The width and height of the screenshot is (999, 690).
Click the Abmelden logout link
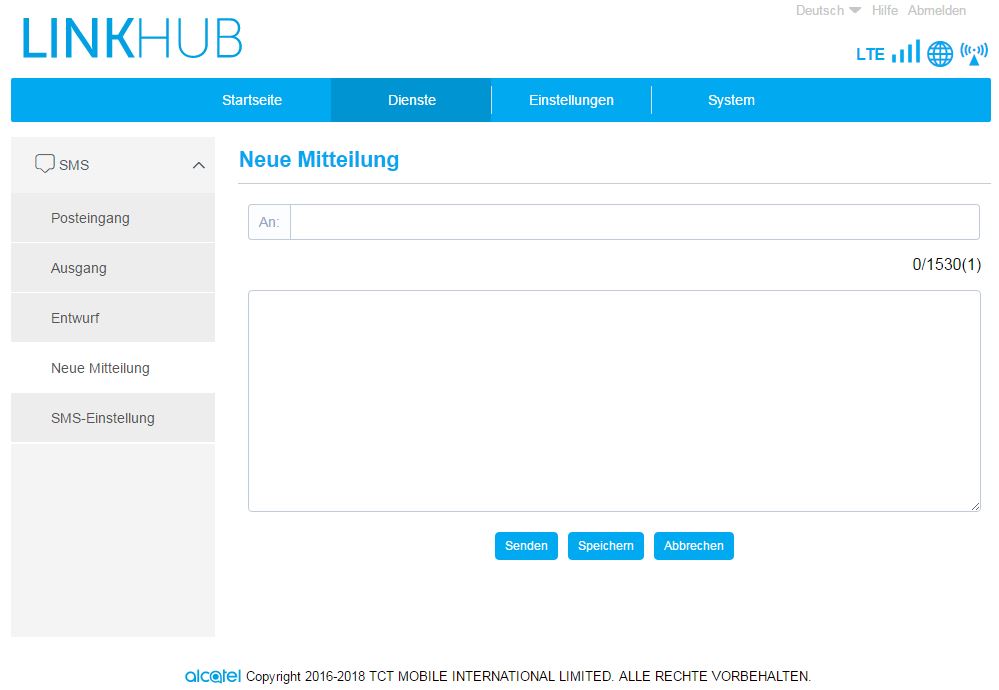point(937,11)
